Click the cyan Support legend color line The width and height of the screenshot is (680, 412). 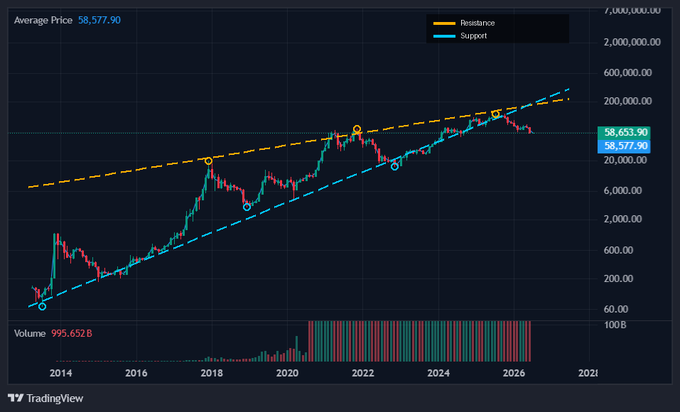445,36
